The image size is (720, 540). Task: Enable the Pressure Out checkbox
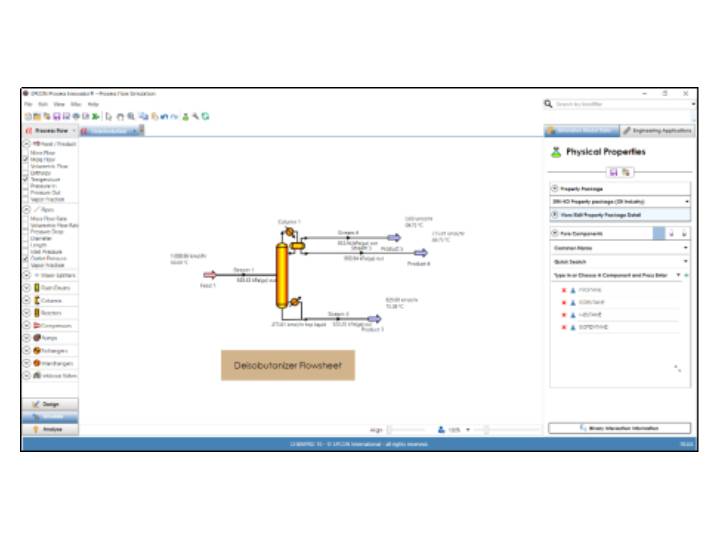(26, 192)
